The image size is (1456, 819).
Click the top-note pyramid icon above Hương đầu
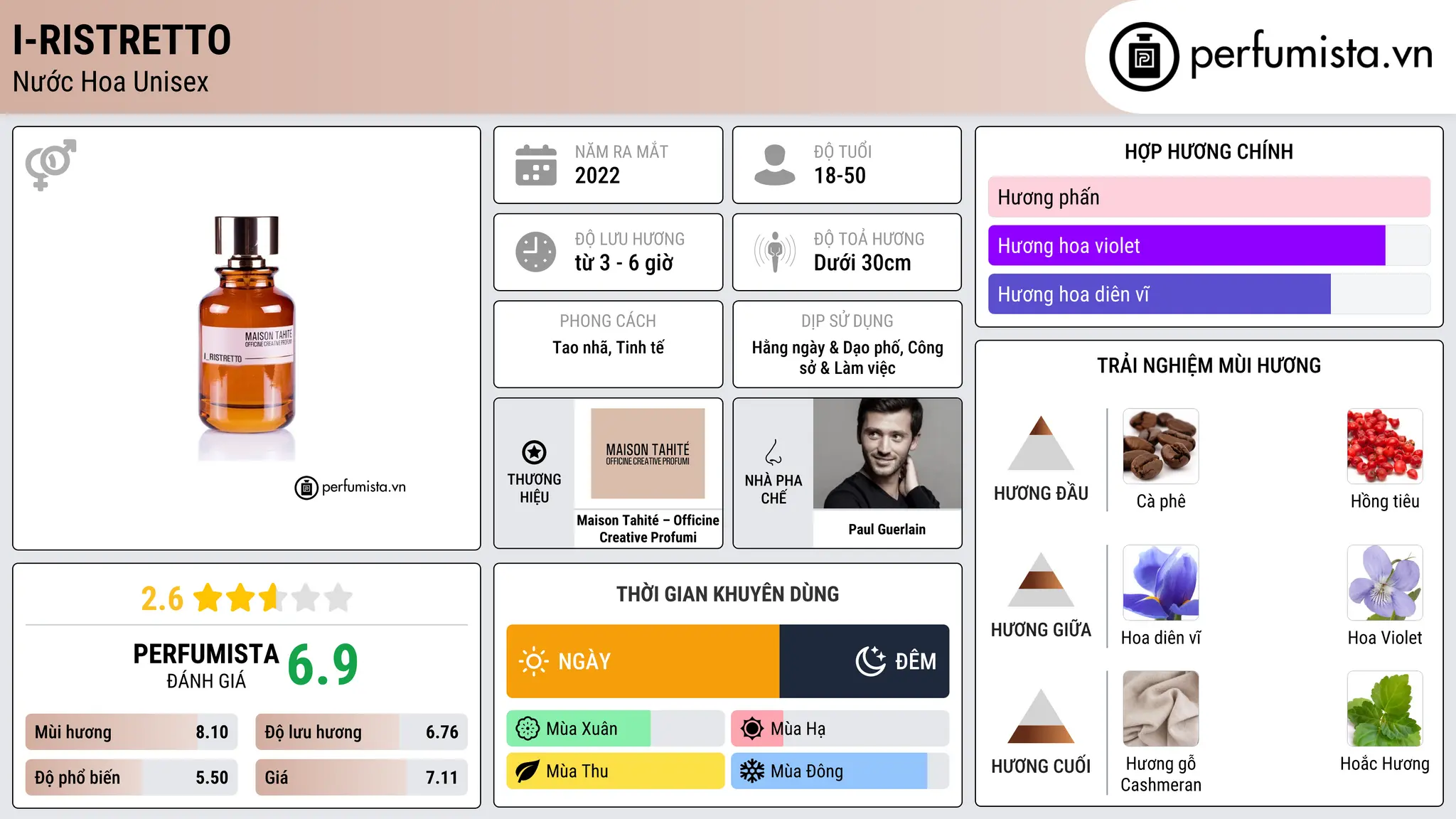point(1041,444)
